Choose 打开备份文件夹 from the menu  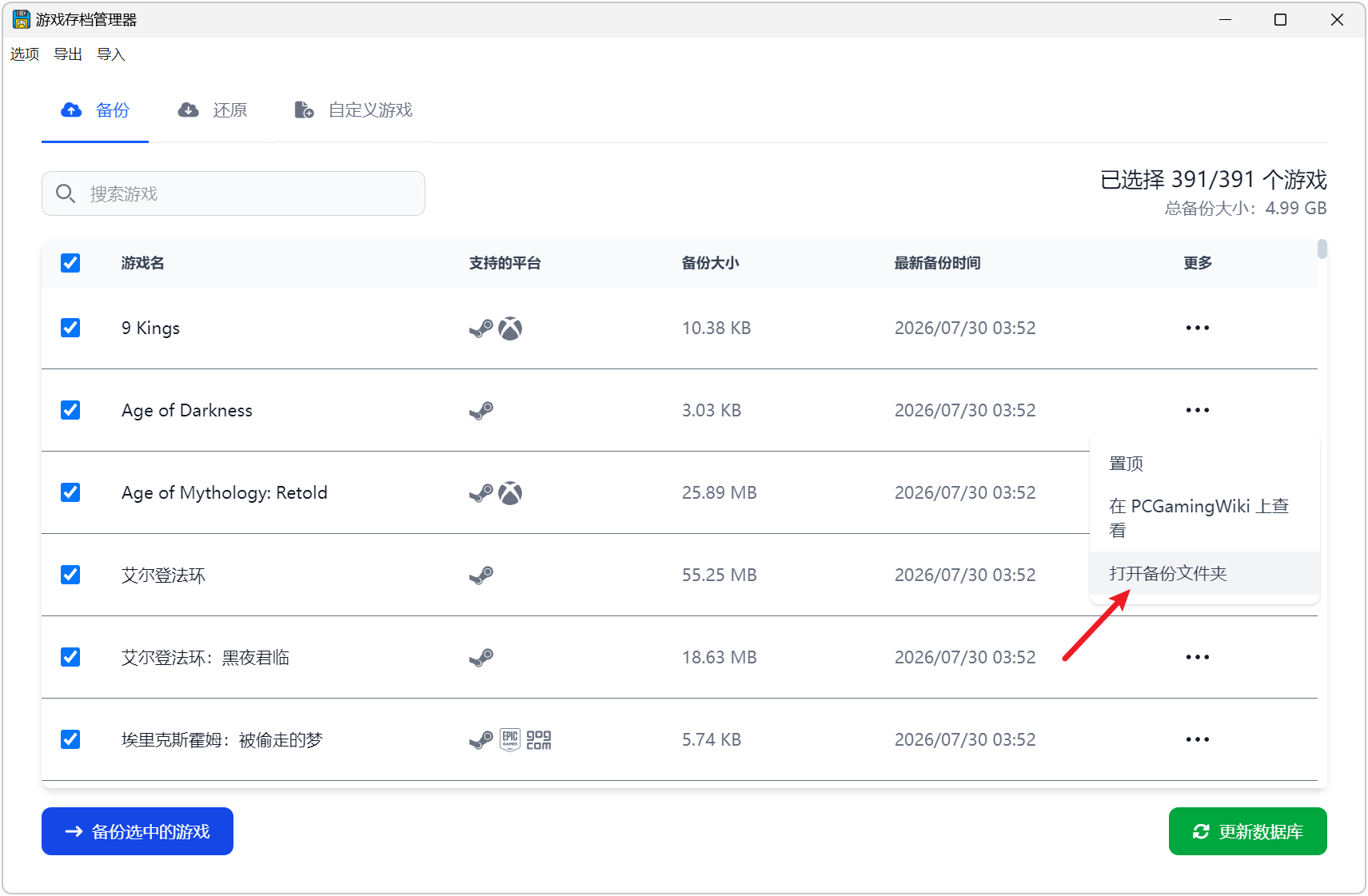1204,573
